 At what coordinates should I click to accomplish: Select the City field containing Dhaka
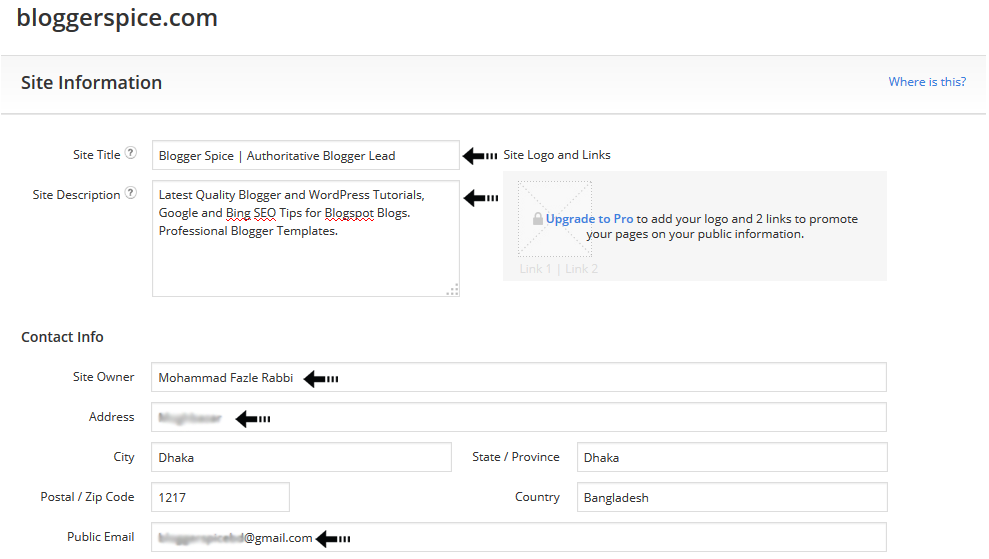[301, 457]
